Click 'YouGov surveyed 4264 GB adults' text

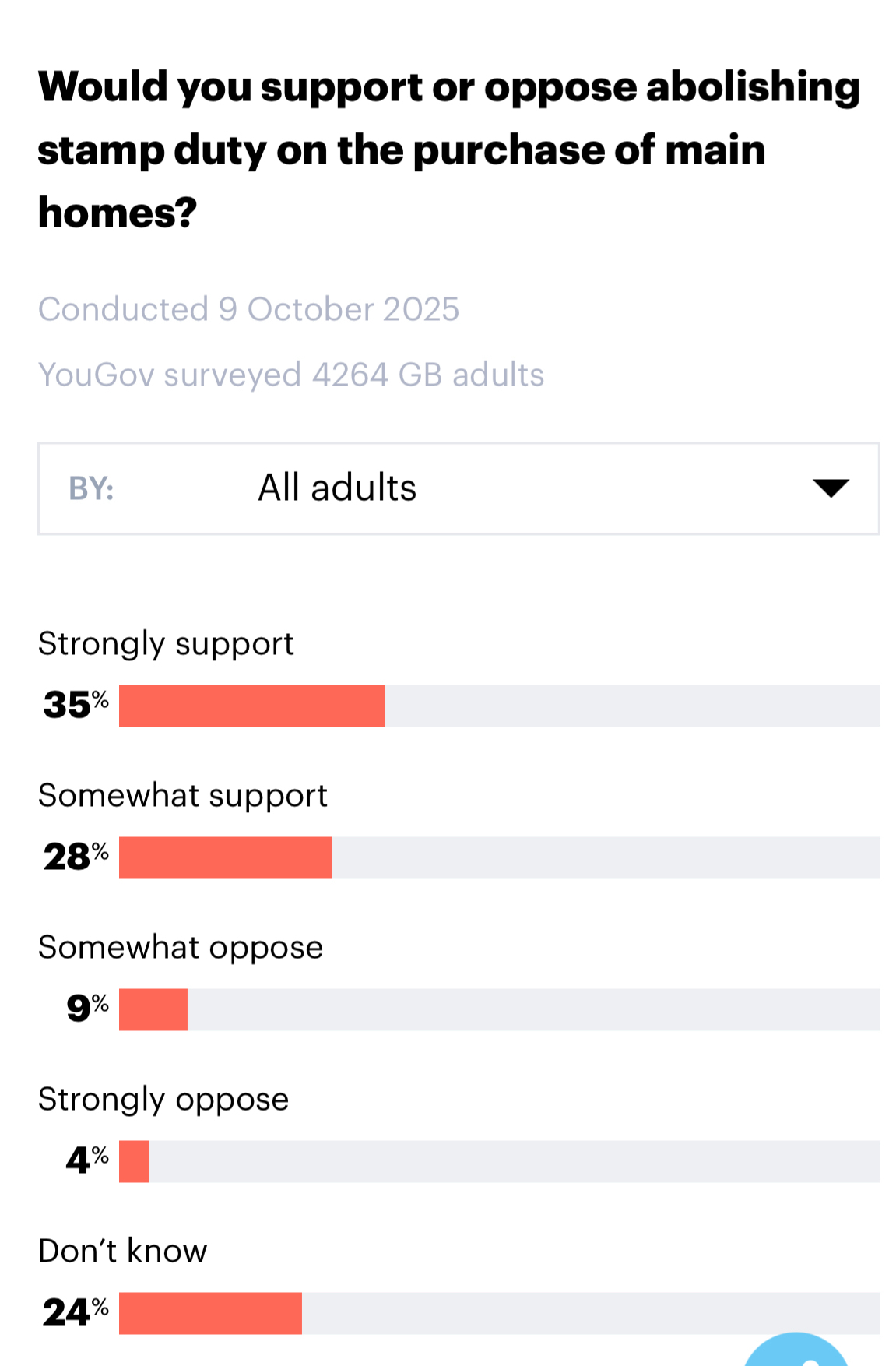[x=291, y=375]
